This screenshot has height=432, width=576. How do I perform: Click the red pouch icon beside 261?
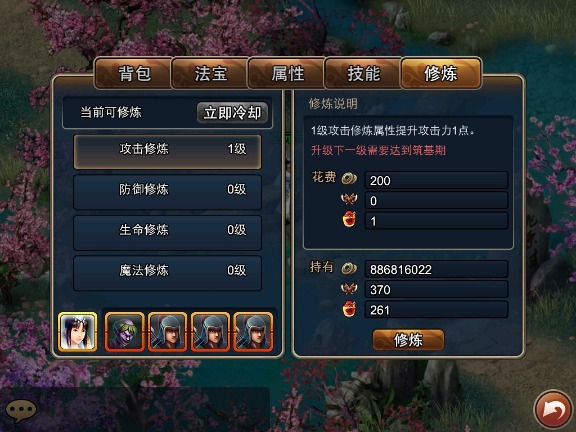point(349,309)
